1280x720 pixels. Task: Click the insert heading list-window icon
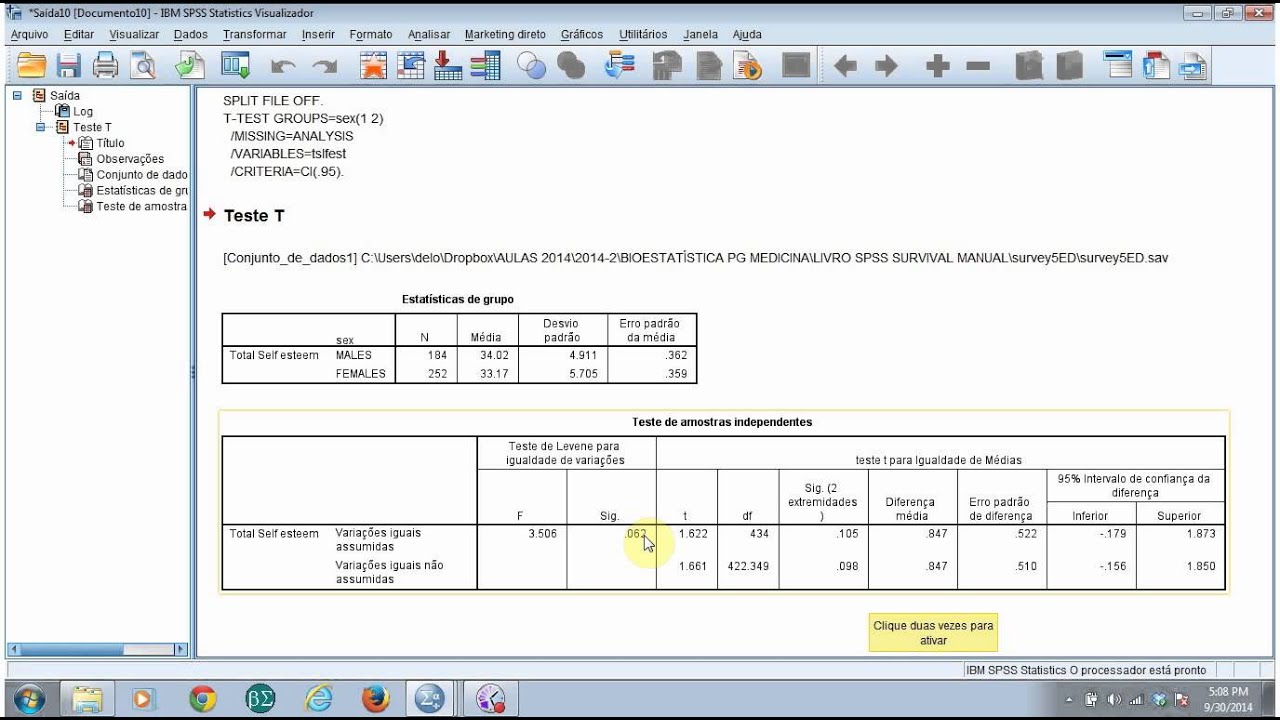coord(1118,66)
